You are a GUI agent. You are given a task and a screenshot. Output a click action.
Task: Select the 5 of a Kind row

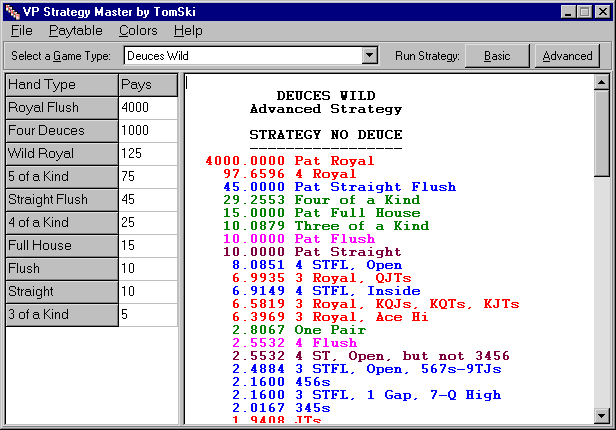[x=62, y=177]
